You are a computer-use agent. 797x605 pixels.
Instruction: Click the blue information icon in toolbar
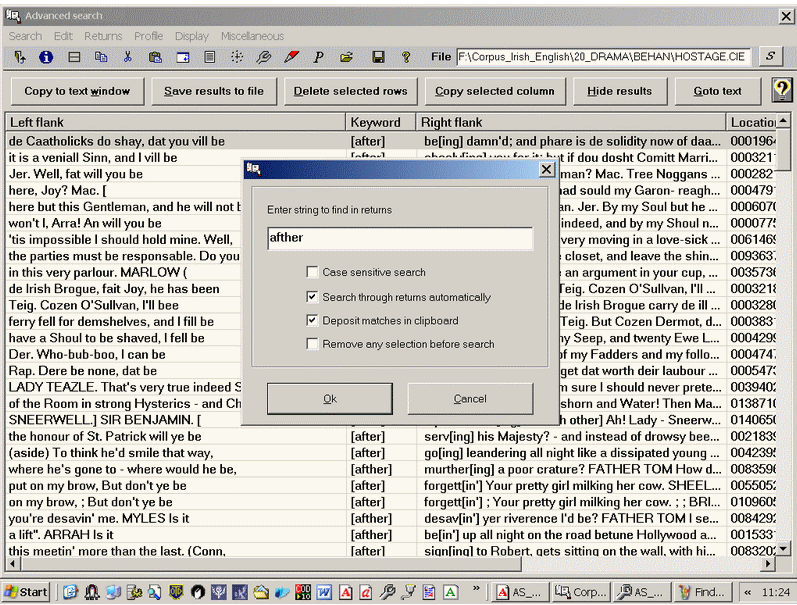tap(46, 57)
